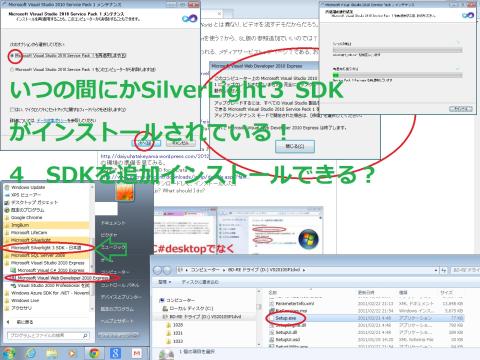Tick the send setup feedback to Microsoft checkbox
Viewport: 480px width, 360px height.
pyautogui.click(x=12, y=109)
